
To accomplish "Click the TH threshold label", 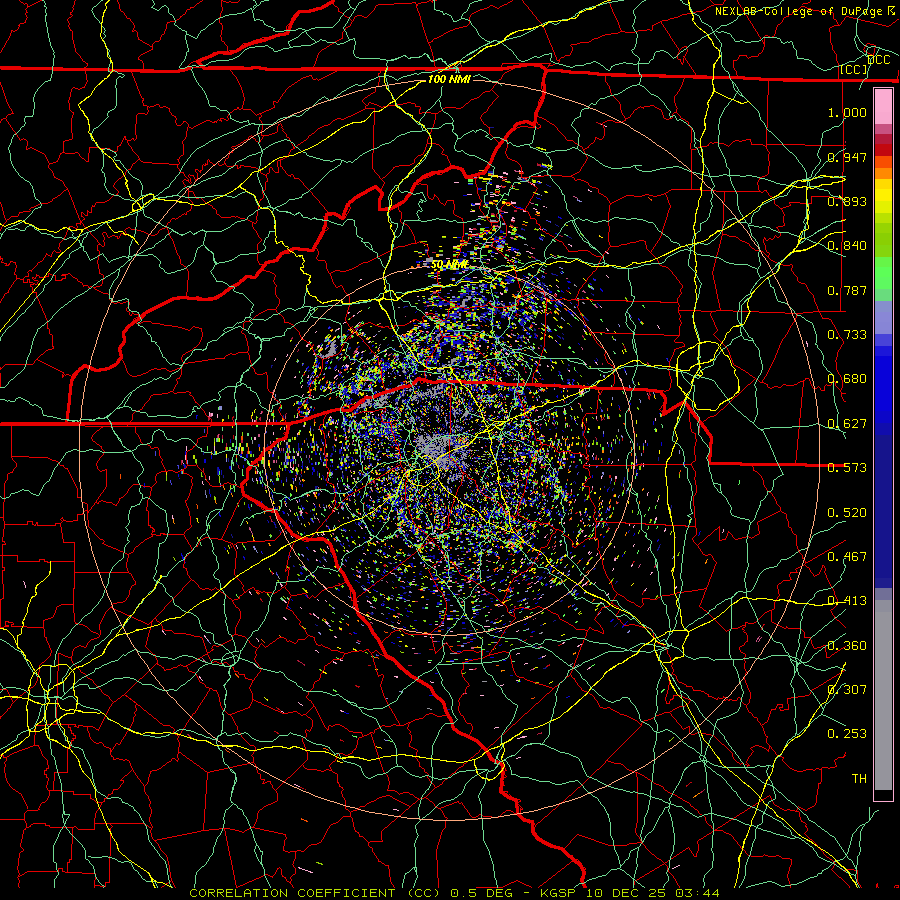I will click(859, 778).
